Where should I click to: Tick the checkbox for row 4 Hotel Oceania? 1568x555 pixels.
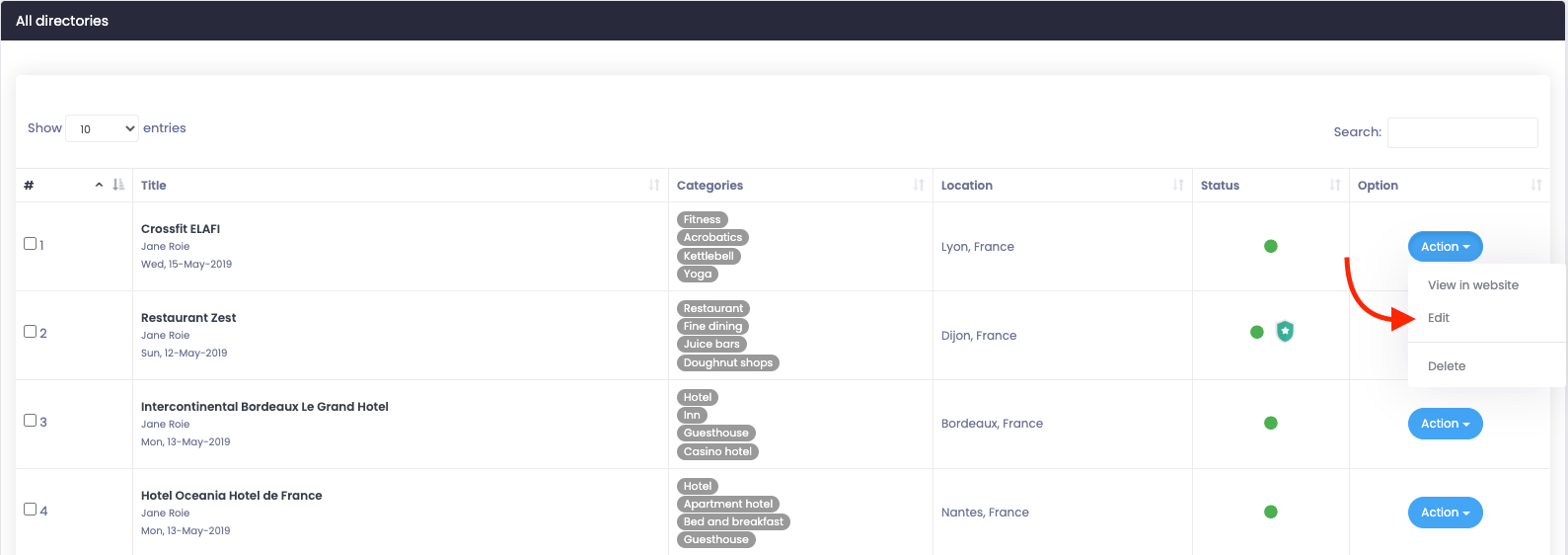pyautogui.click(x=30, y=509)
